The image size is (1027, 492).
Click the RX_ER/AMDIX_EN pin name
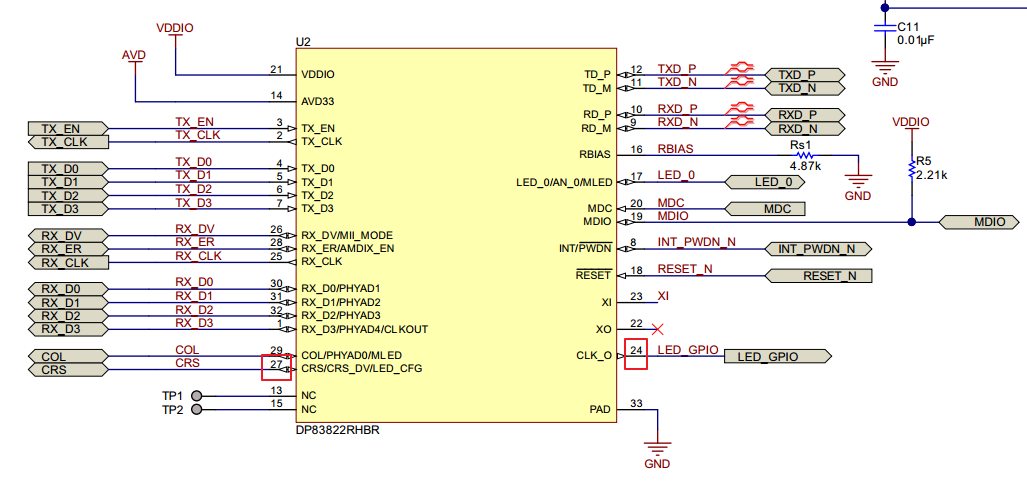click(x=346, y=249)
